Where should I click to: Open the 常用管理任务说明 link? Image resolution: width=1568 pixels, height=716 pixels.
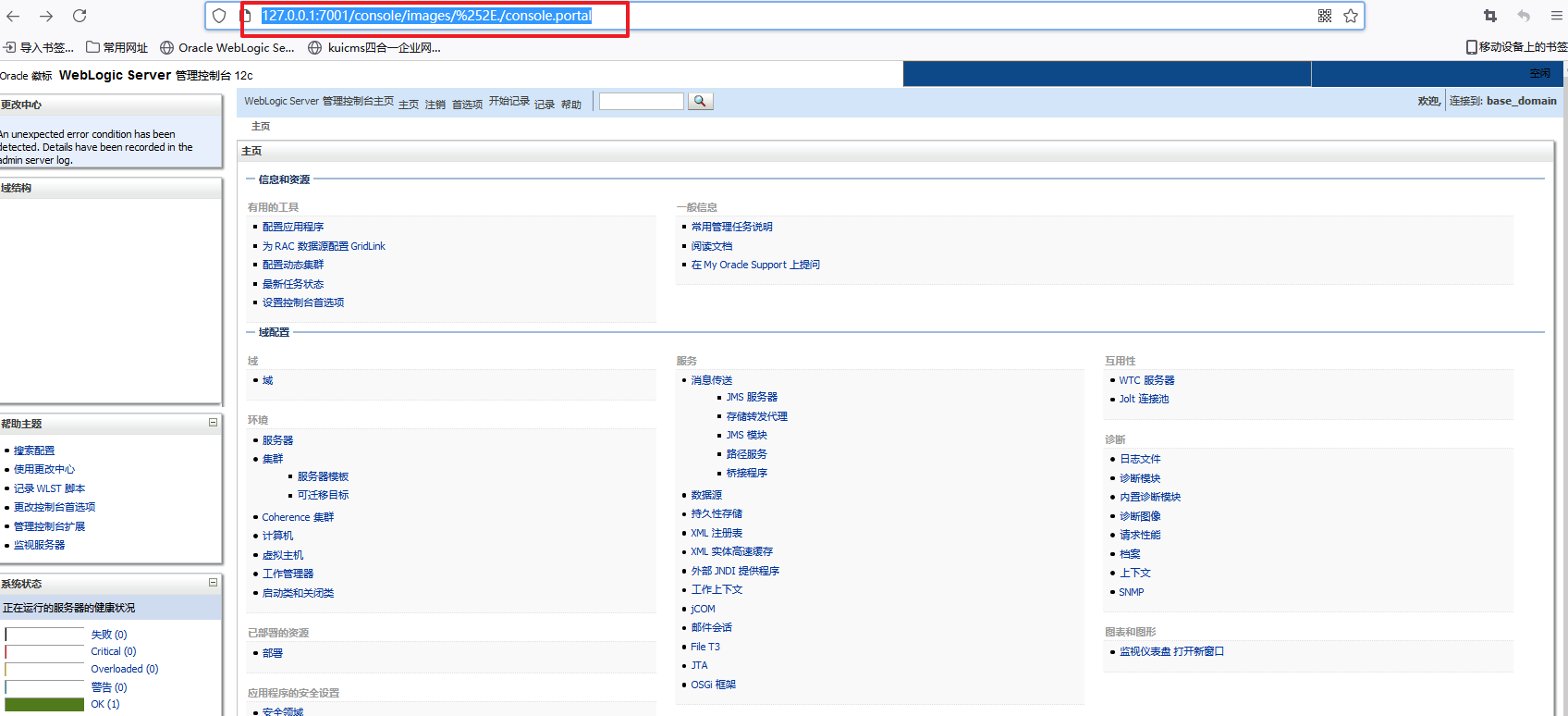pyautogui.click(x=732, y=227)
